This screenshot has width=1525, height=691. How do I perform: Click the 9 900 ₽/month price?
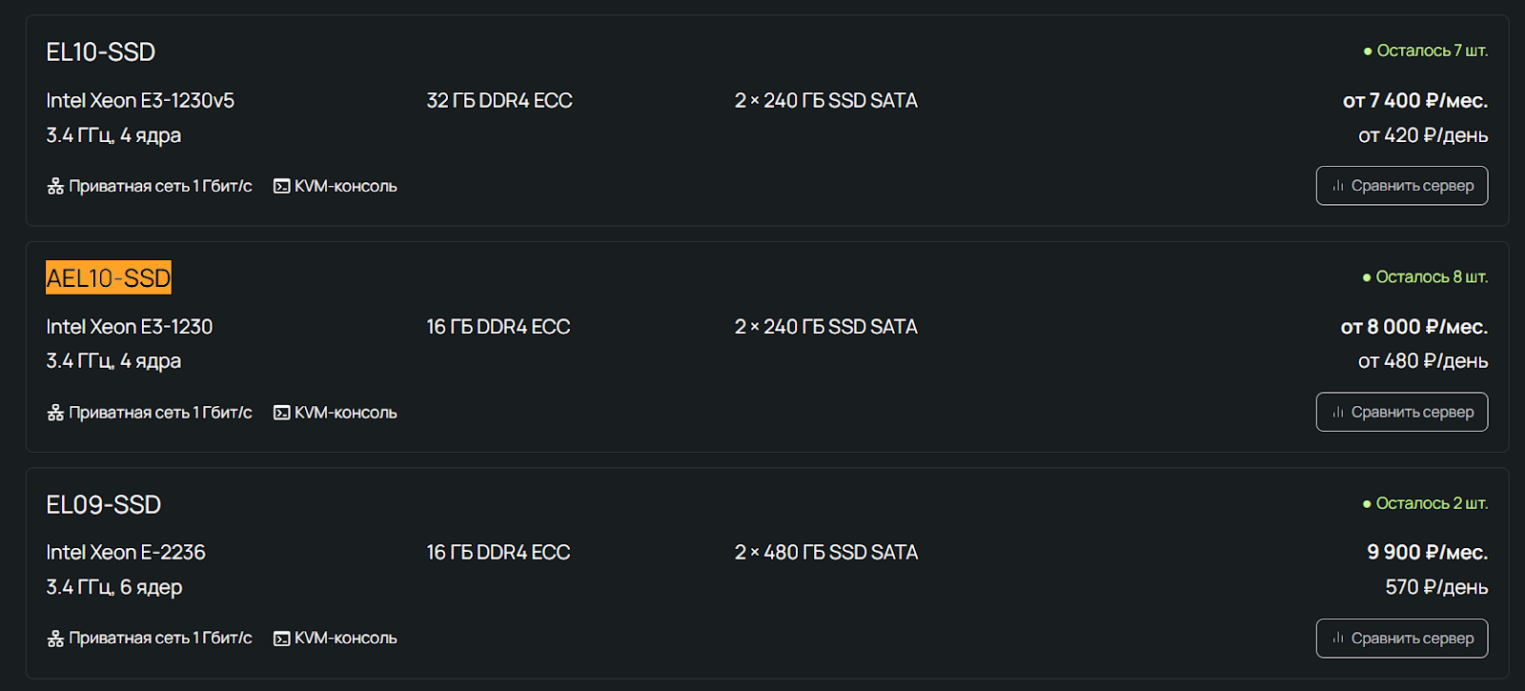[1427, 553]
